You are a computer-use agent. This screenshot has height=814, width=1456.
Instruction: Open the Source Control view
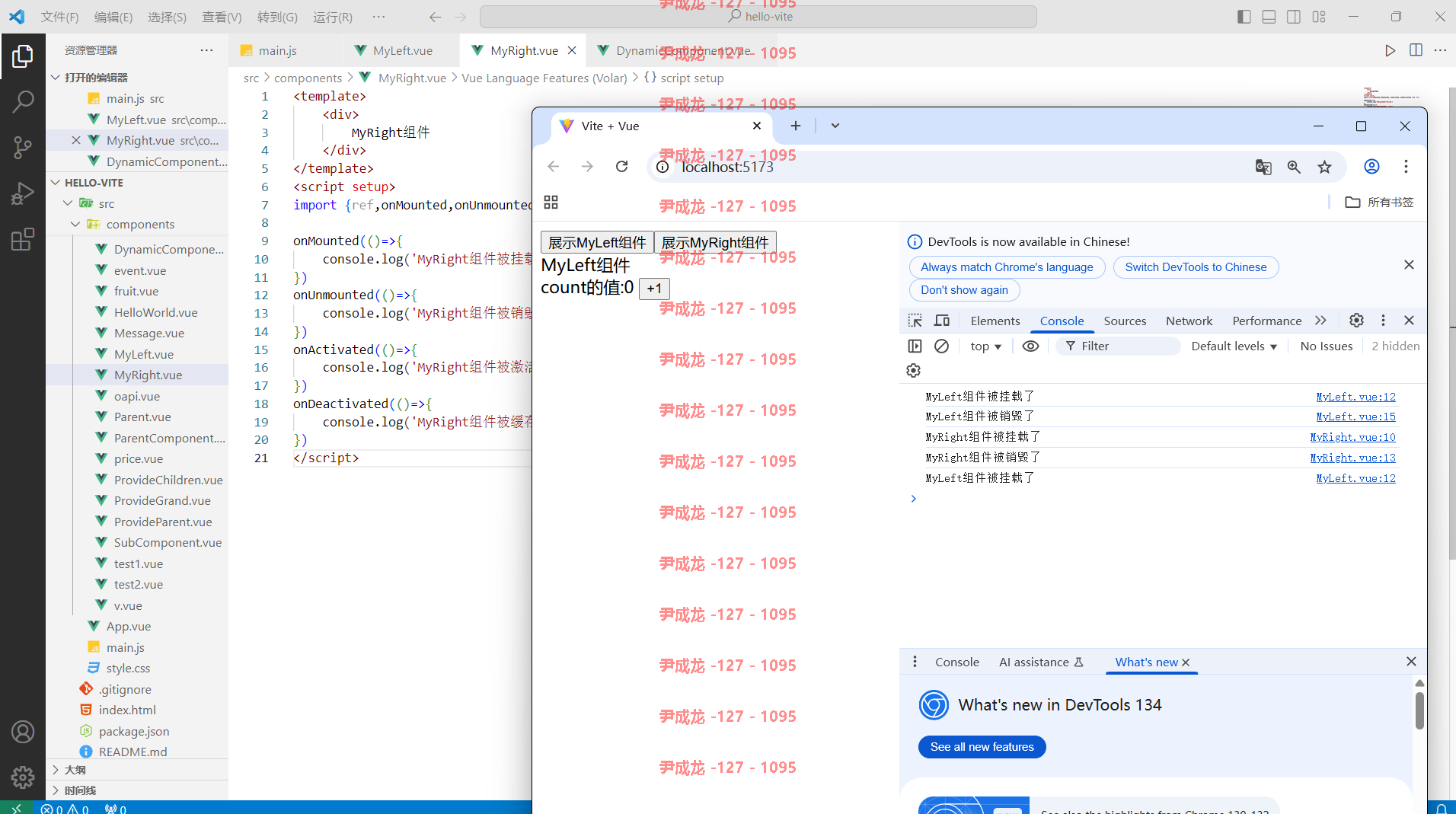(23, 147)
